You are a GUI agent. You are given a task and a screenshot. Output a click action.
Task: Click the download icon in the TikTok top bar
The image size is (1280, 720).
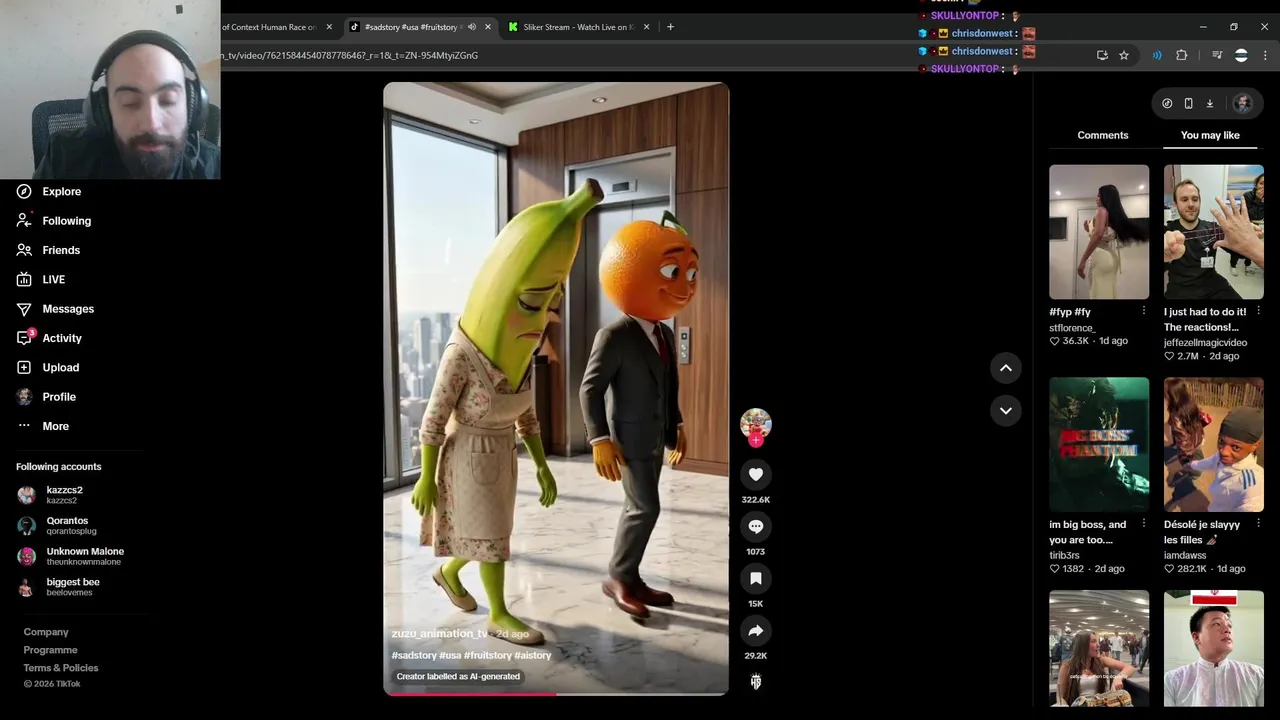tap(1209, 103)
